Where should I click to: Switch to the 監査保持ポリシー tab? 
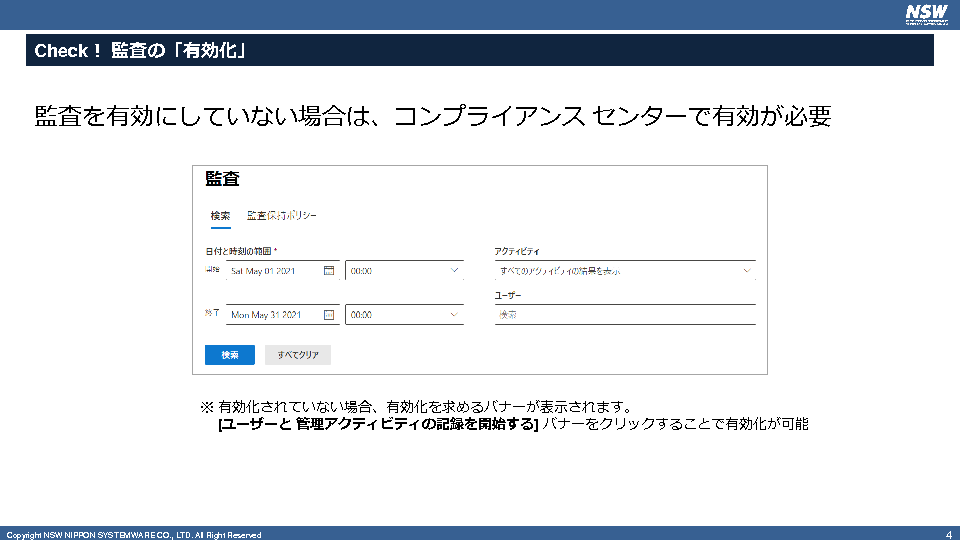[x=282, y=216]
